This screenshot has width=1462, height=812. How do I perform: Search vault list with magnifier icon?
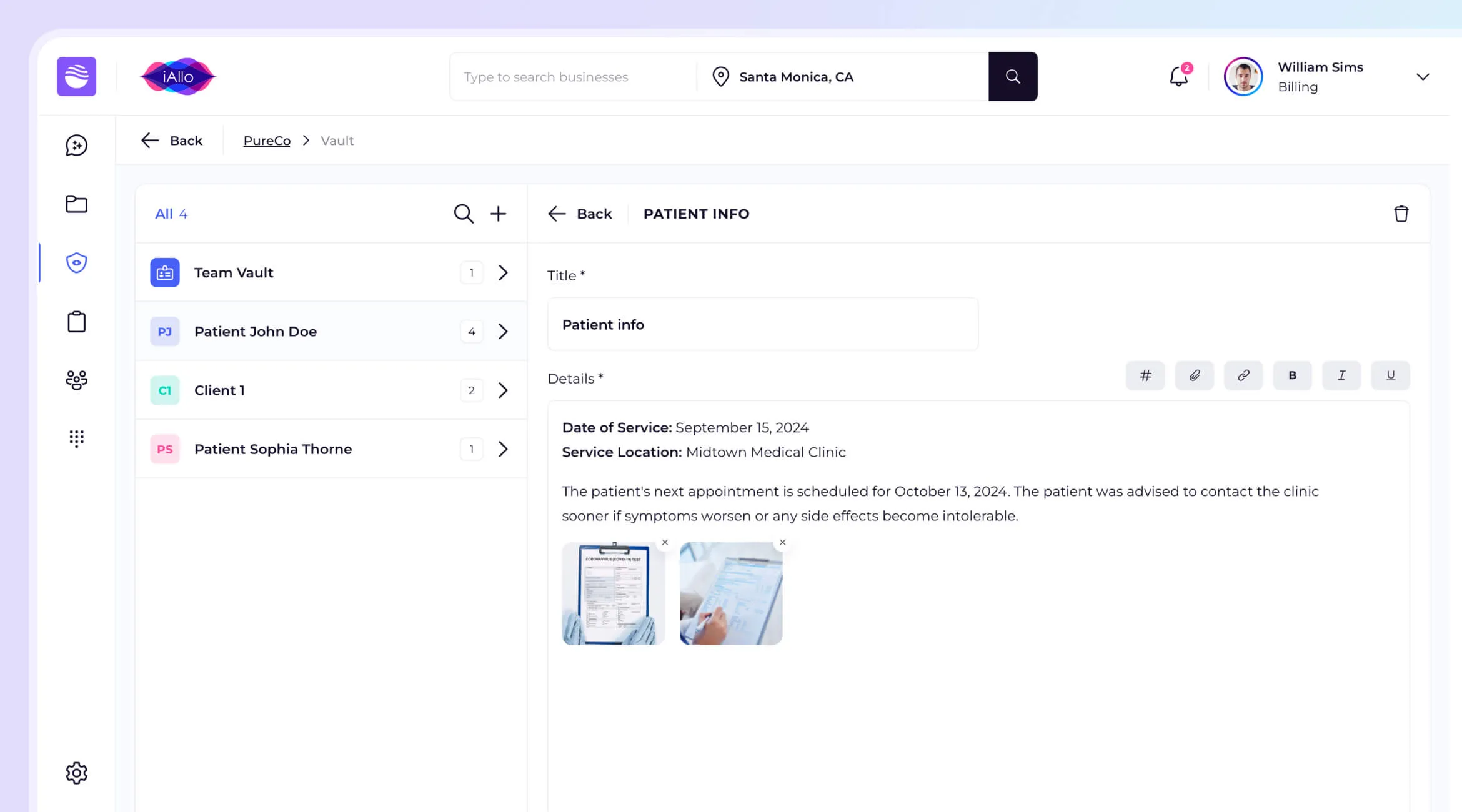[x=464, y=214]
